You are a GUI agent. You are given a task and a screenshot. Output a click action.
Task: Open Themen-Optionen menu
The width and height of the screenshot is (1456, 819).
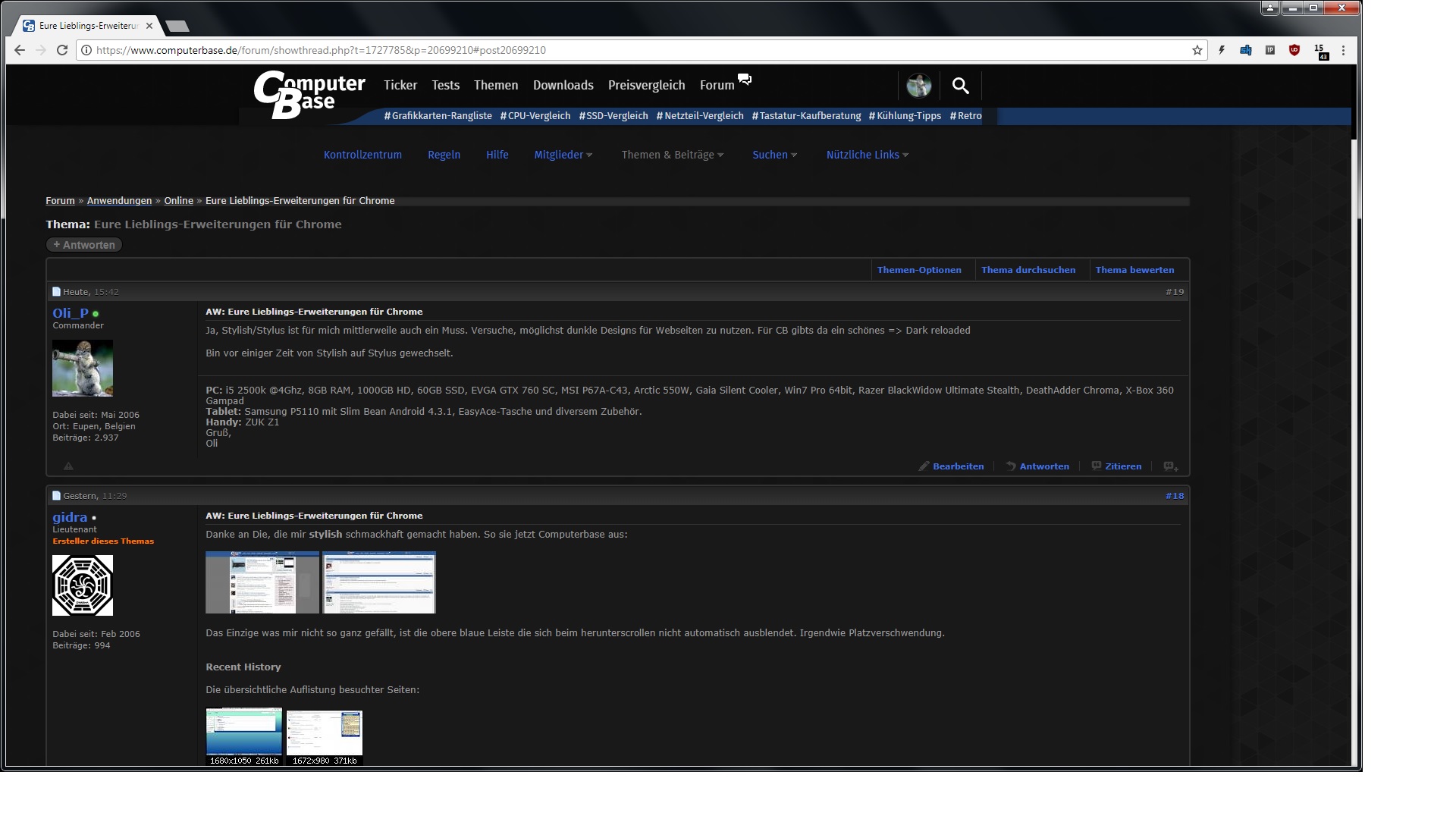coord(918,270)
